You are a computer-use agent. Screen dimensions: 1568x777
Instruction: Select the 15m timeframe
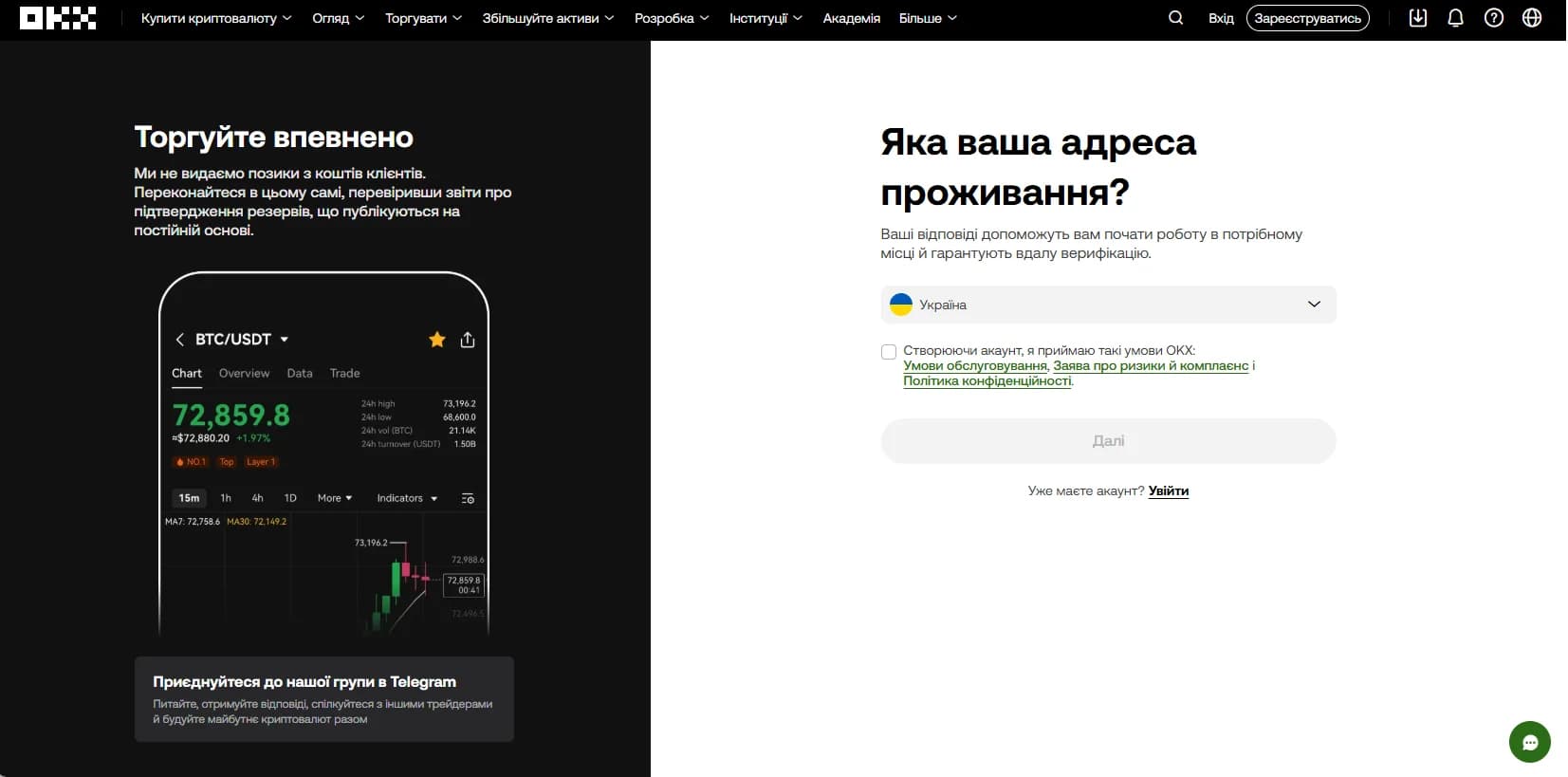(190, 498)
